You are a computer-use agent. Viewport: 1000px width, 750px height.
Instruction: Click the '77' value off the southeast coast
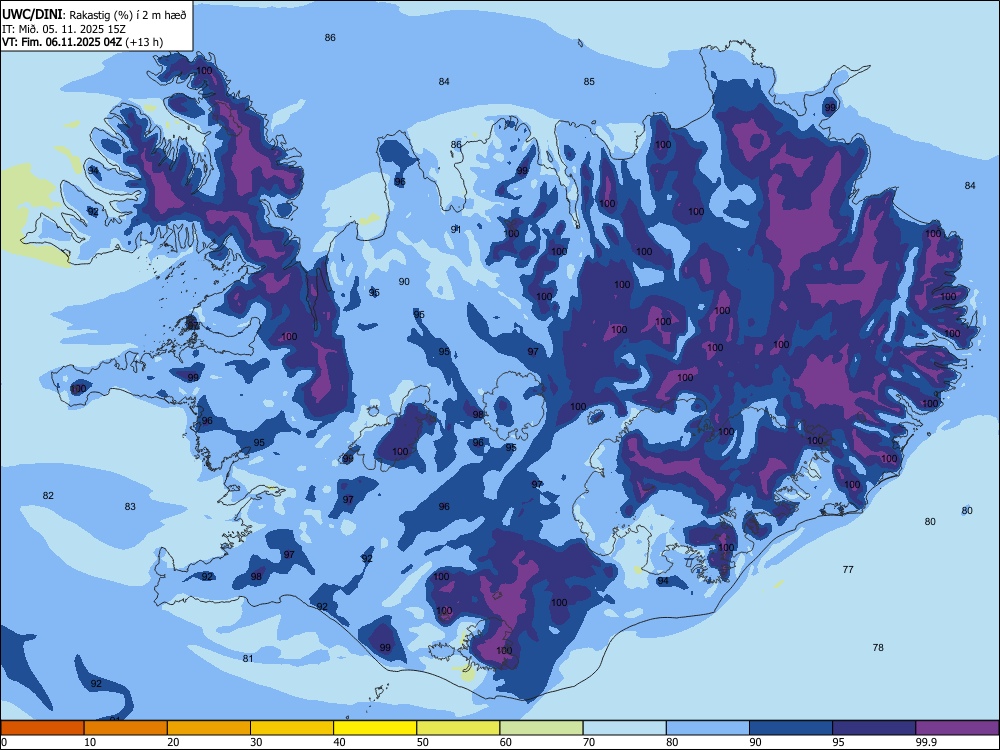[848, 570]
